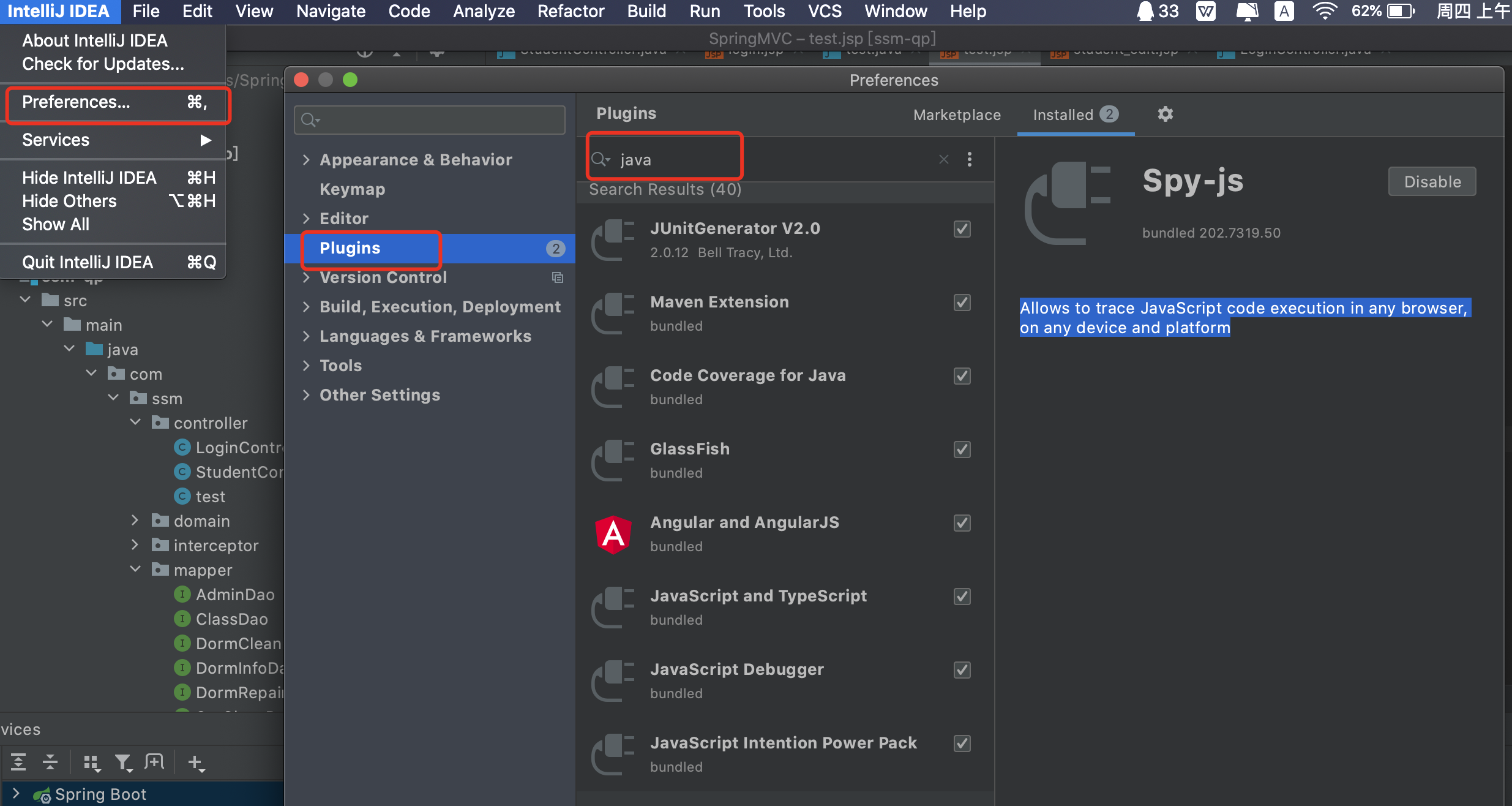Screen dimensions: 1512x806
Task: Choose Quit IntelliJ IDEA
Action: (x=114, y=263)
